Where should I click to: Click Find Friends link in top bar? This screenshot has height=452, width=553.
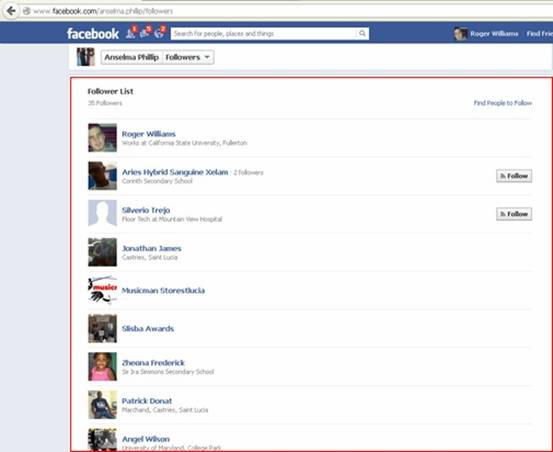pos(540,34)
